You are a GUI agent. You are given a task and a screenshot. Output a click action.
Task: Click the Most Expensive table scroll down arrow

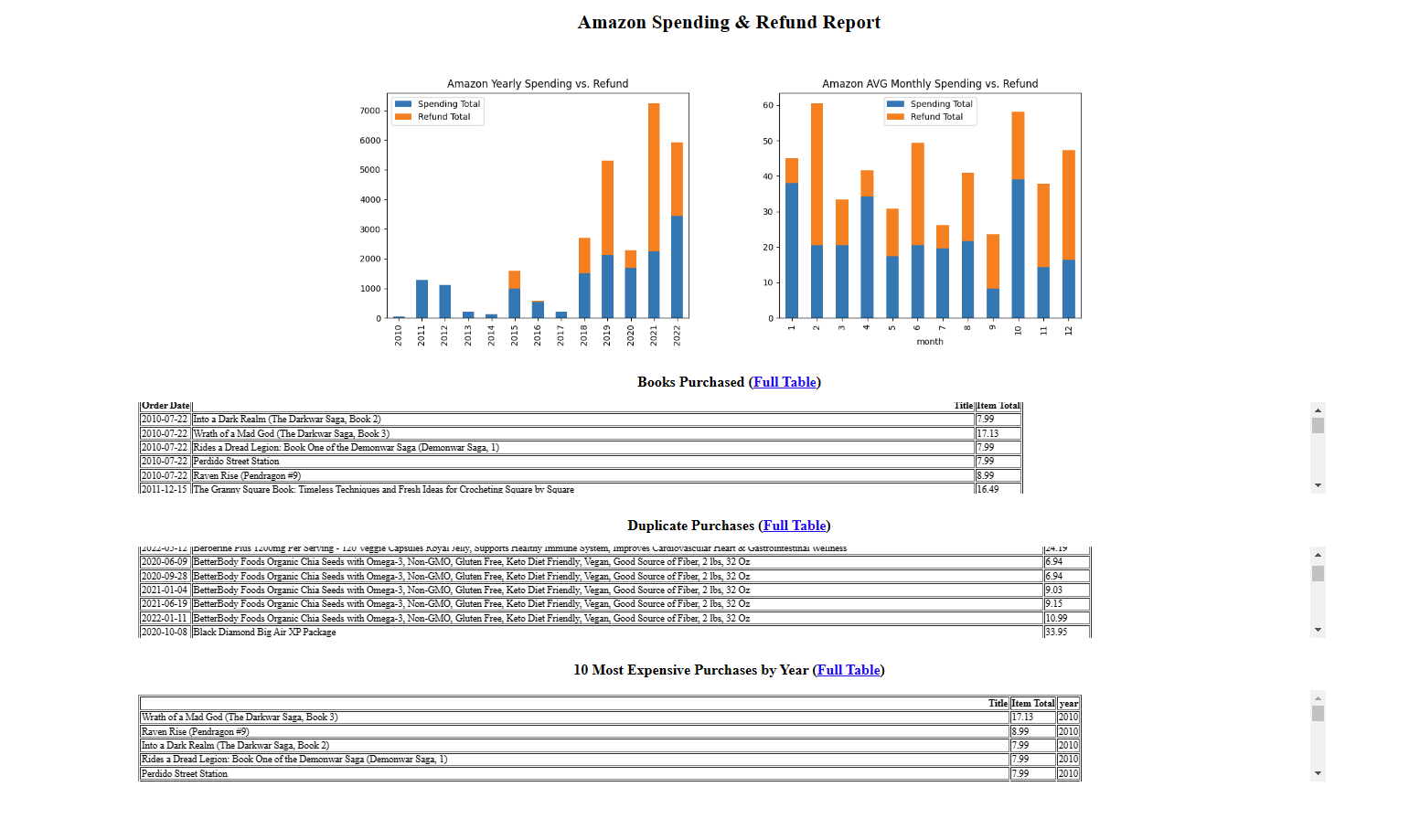pyautogui.click(x=1318, y=773)
